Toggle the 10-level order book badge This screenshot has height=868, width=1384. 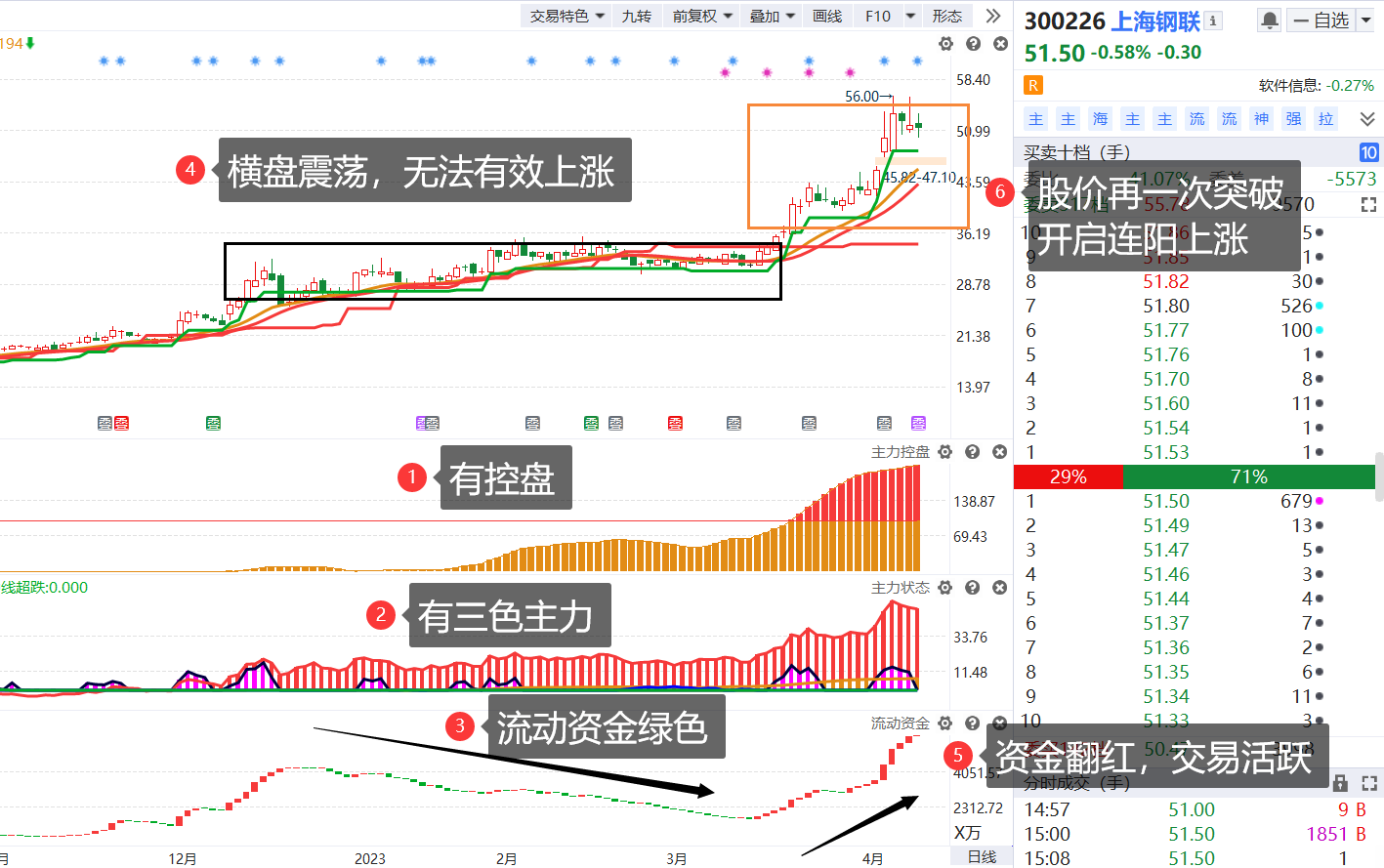[1368, 152]
